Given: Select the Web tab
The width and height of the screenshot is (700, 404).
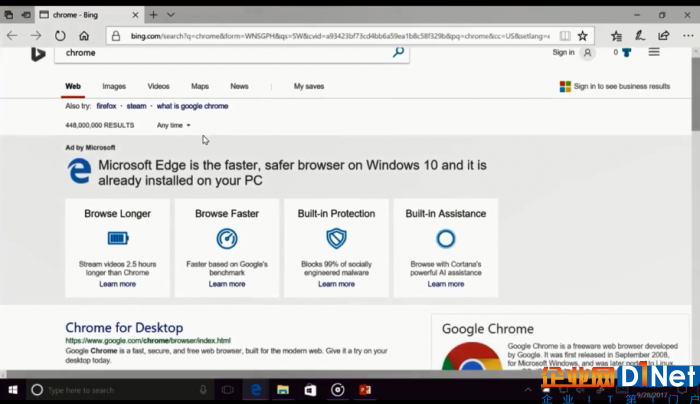Looking at the screenshot, I should coord(73,86).
